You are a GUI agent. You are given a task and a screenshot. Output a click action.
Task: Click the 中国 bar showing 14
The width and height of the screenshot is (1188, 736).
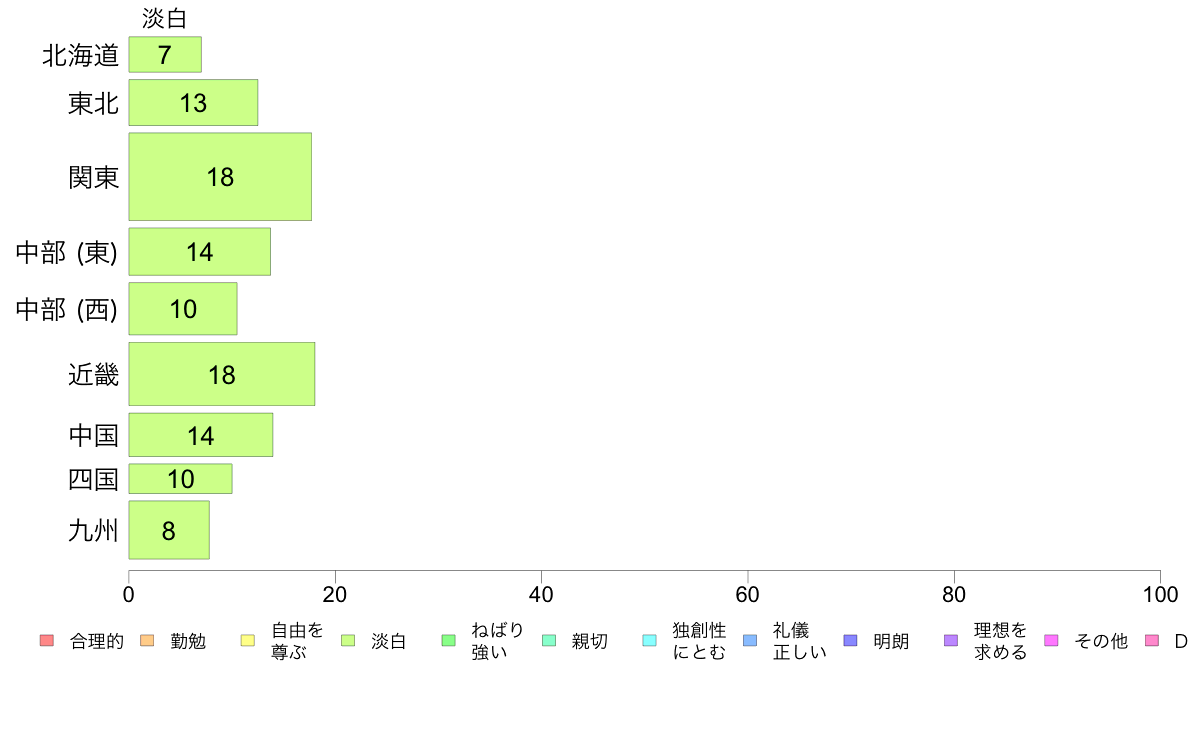[201, 435]
